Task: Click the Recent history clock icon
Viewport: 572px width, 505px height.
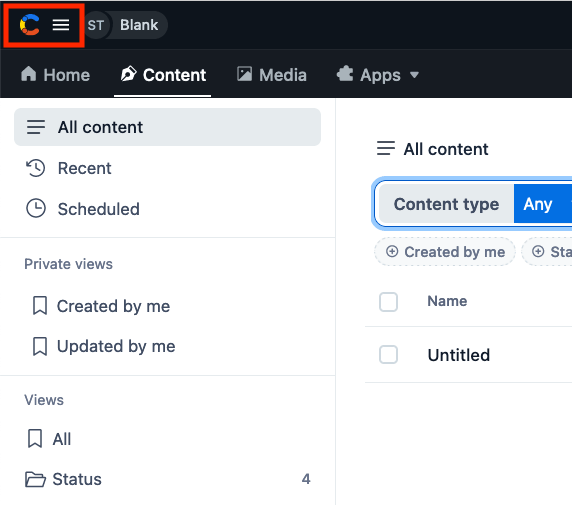Action: coord(35,168)
